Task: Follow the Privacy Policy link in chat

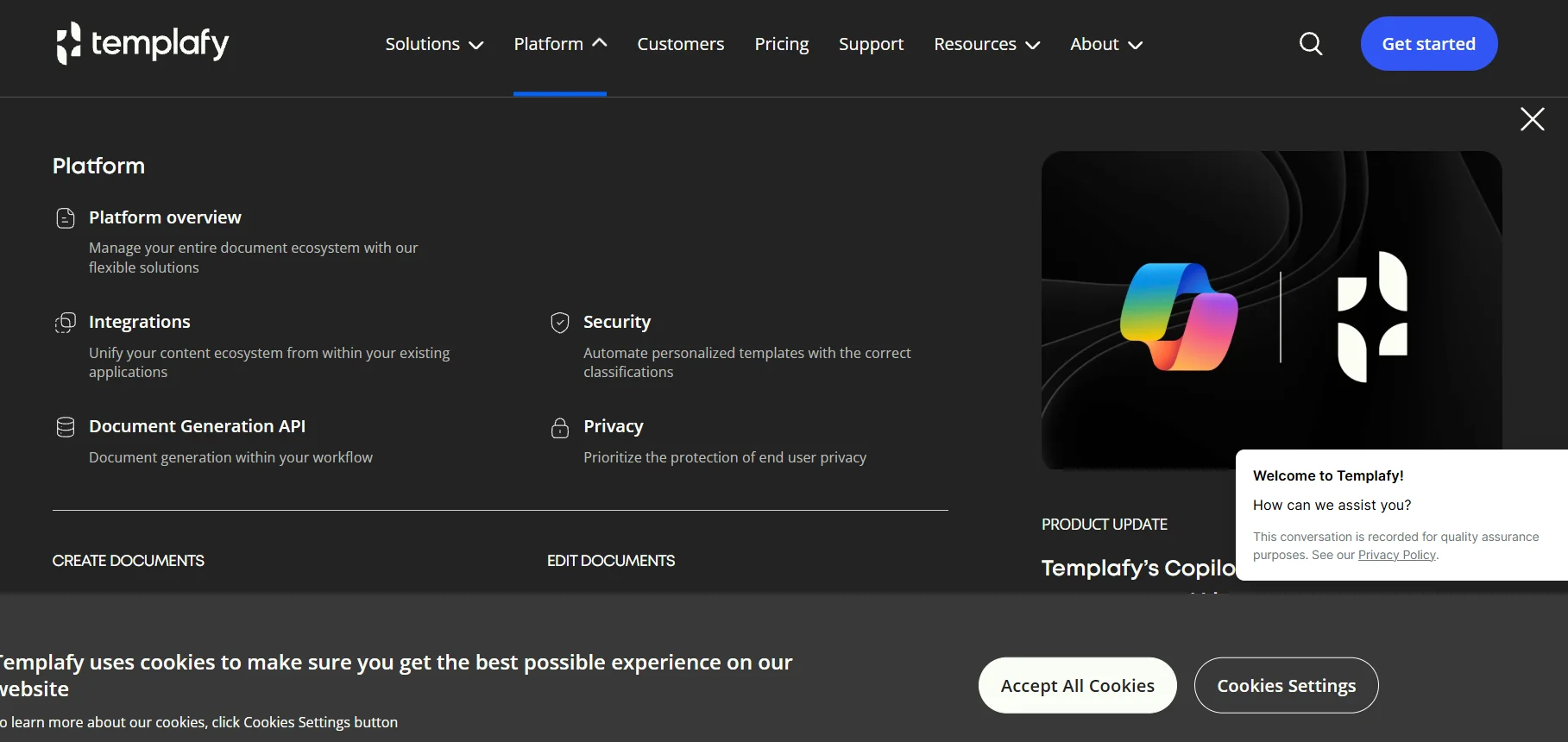Action: (x=1396, y=555)
